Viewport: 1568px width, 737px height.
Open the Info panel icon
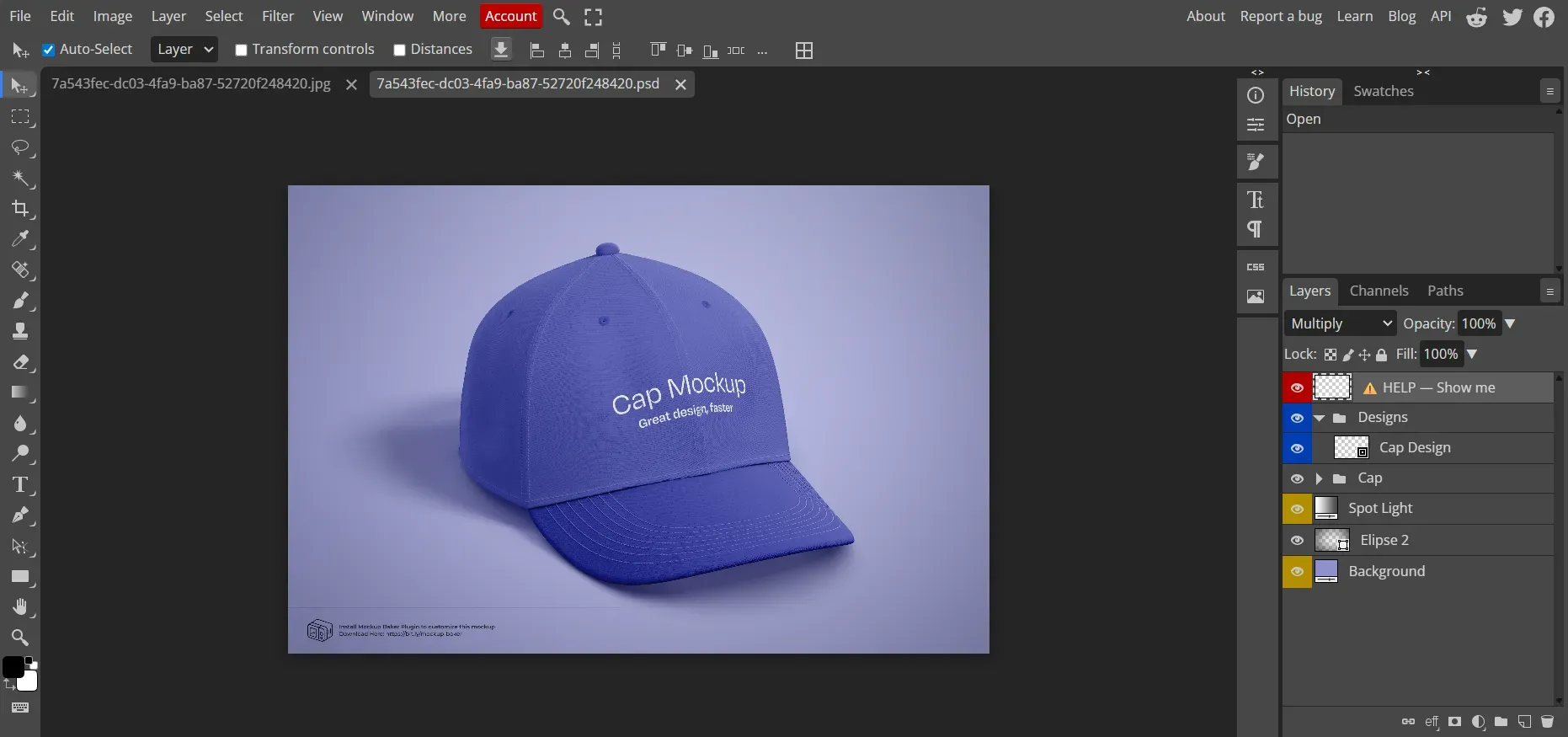(1256, 95)
